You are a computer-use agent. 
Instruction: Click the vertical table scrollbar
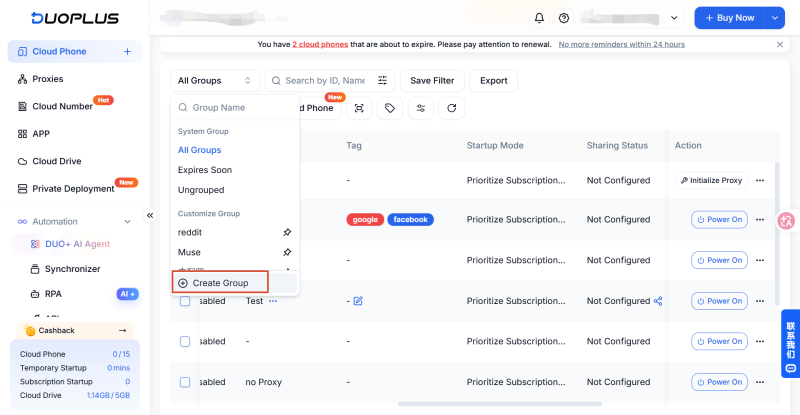coord(777,233)
